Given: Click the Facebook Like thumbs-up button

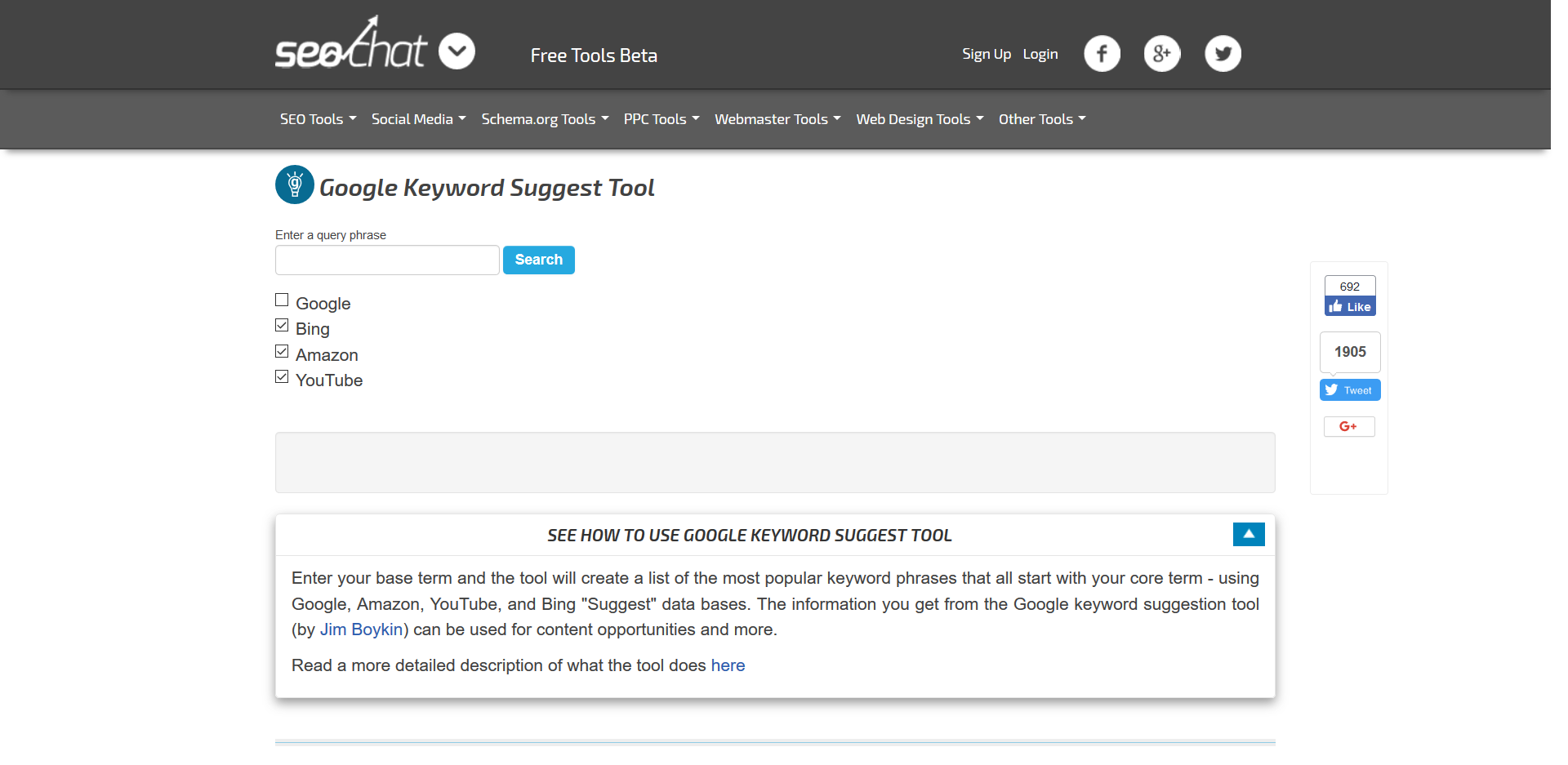Looking at the screenshot, I should click(x=1350, y=306).
